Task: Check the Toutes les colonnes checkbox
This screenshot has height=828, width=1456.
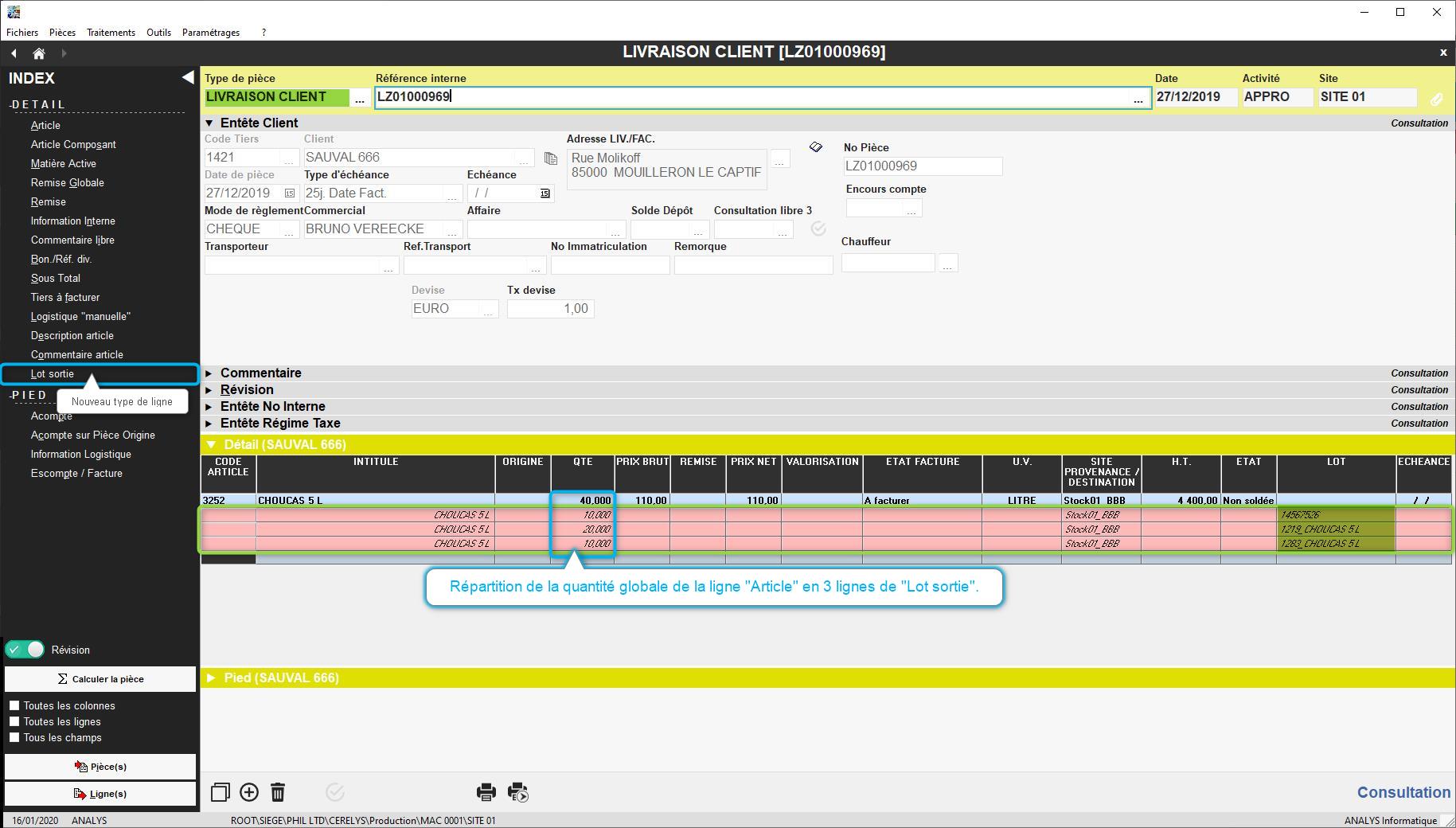Action: tap(14, 705)
